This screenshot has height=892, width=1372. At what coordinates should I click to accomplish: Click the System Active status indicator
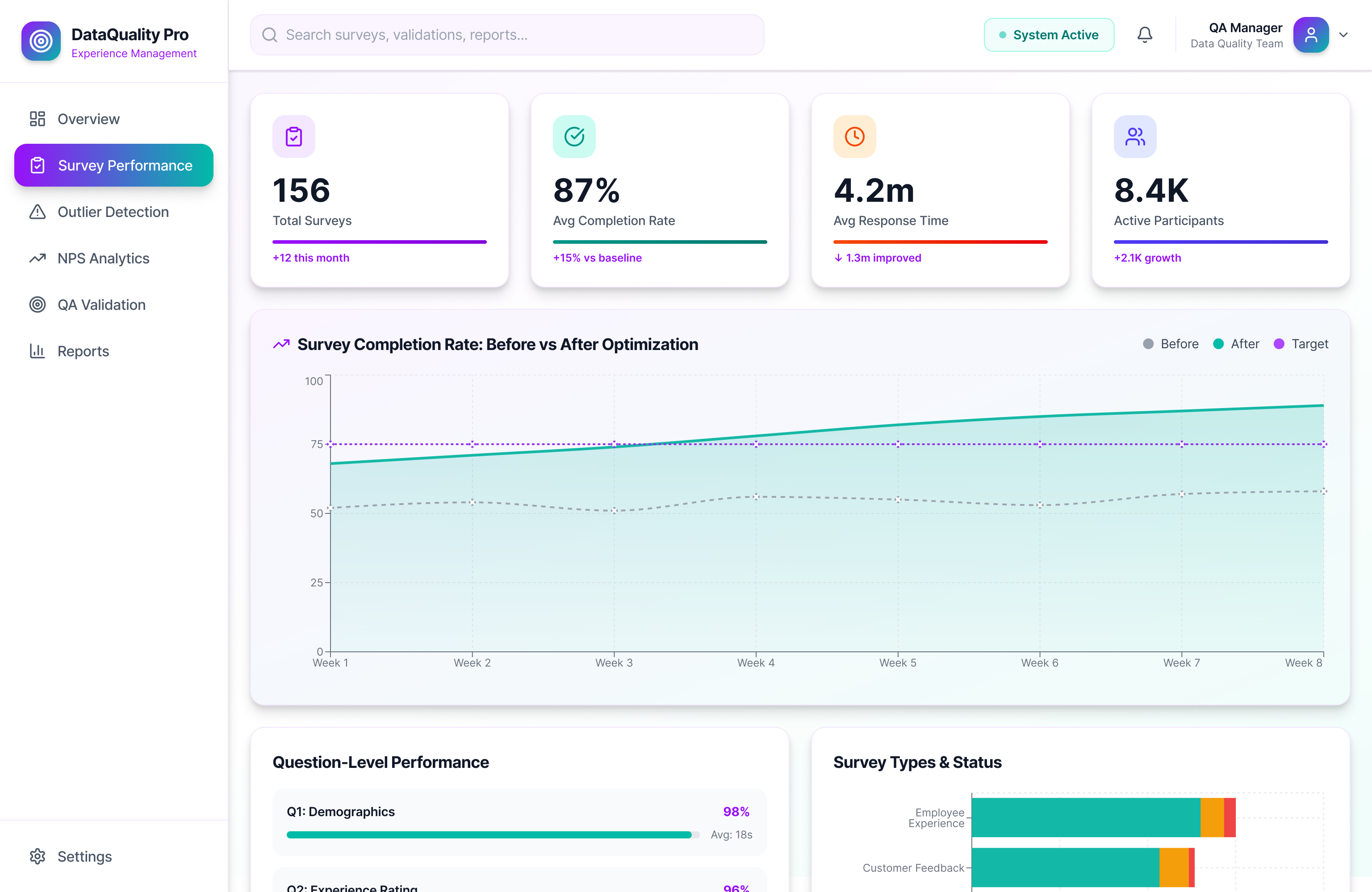(1049, 34)
